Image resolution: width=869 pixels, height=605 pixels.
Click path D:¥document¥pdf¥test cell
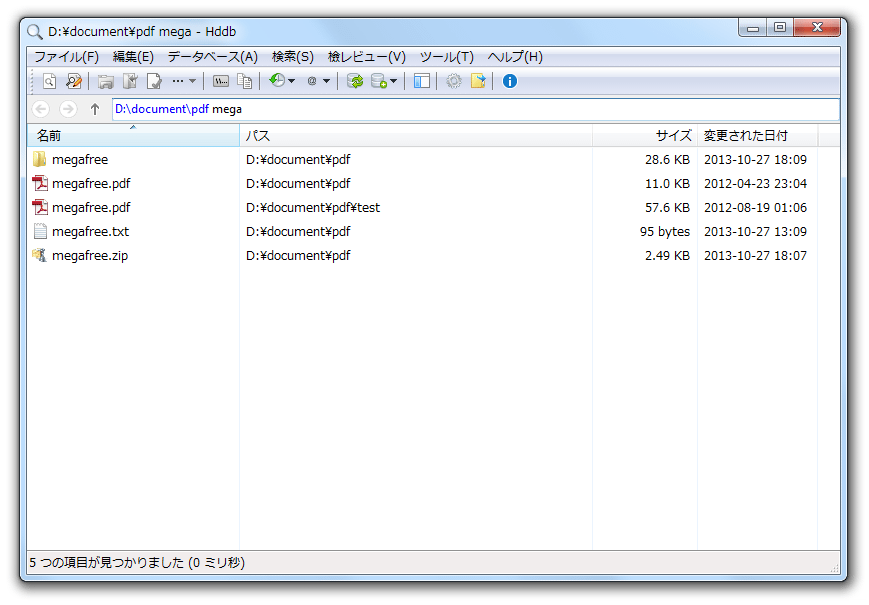(313, 208)
